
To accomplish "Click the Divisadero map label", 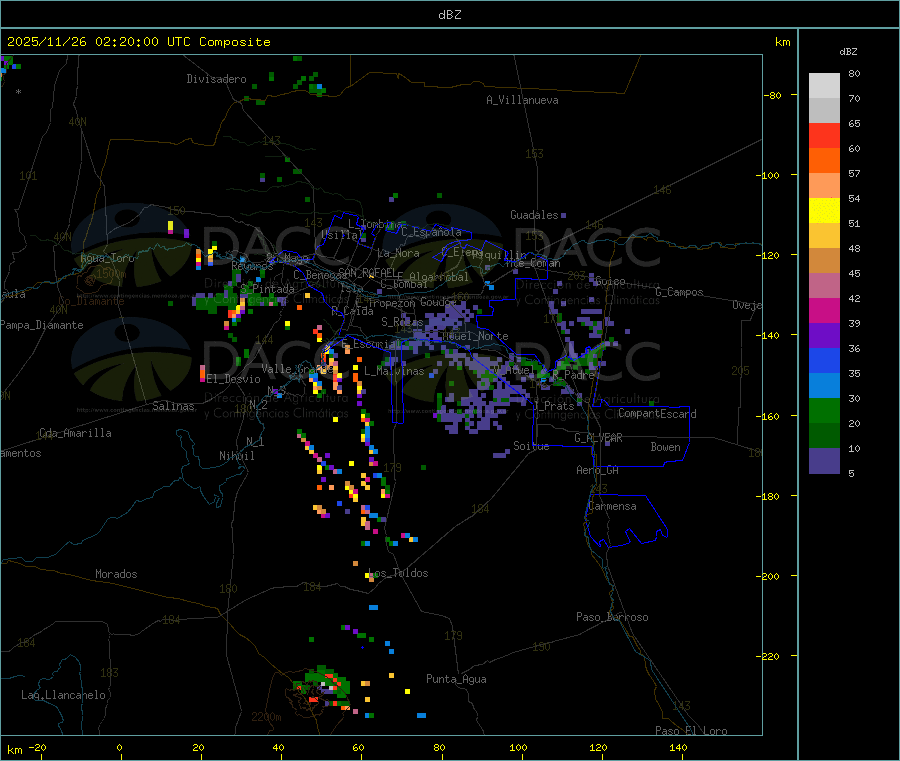I will coord(216,79).
